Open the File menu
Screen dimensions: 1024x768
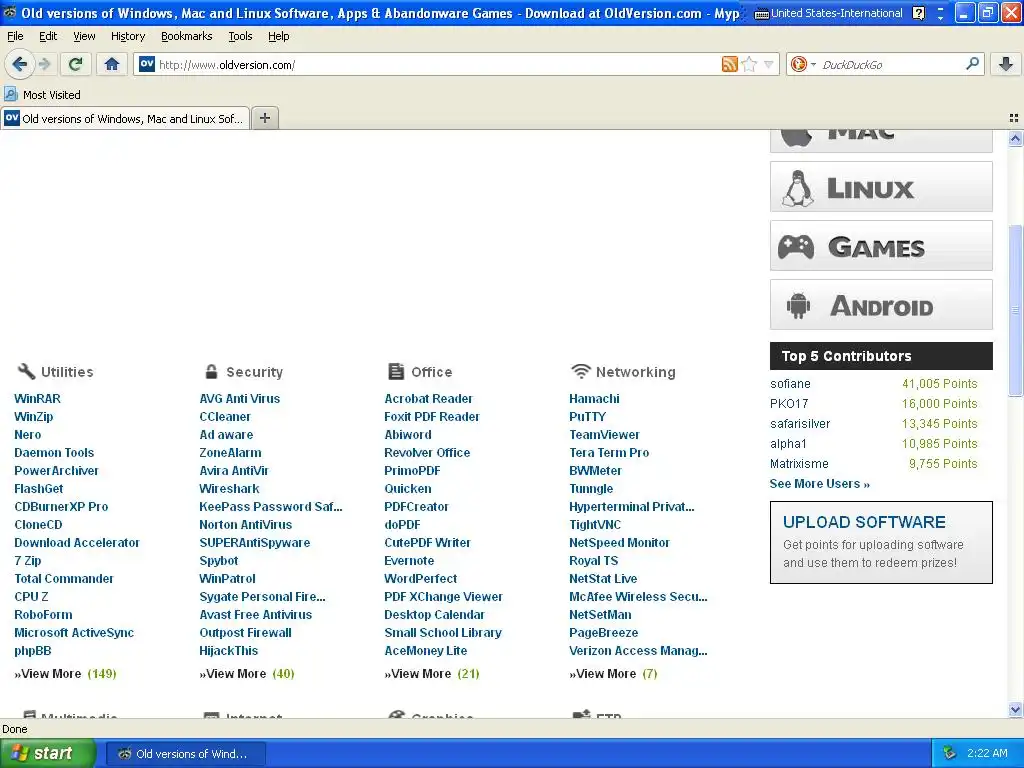point(15,36)
